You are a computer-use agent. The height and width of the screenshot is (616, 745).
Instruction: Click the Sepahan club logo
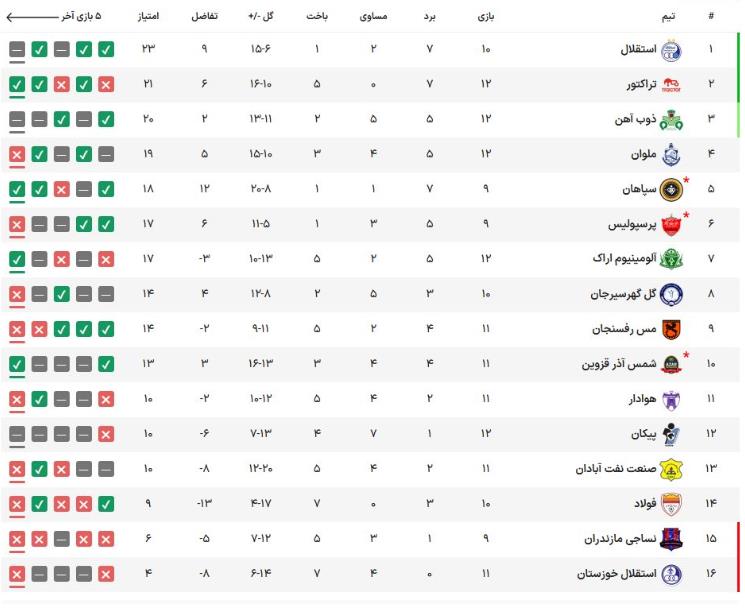click(671, 190)
